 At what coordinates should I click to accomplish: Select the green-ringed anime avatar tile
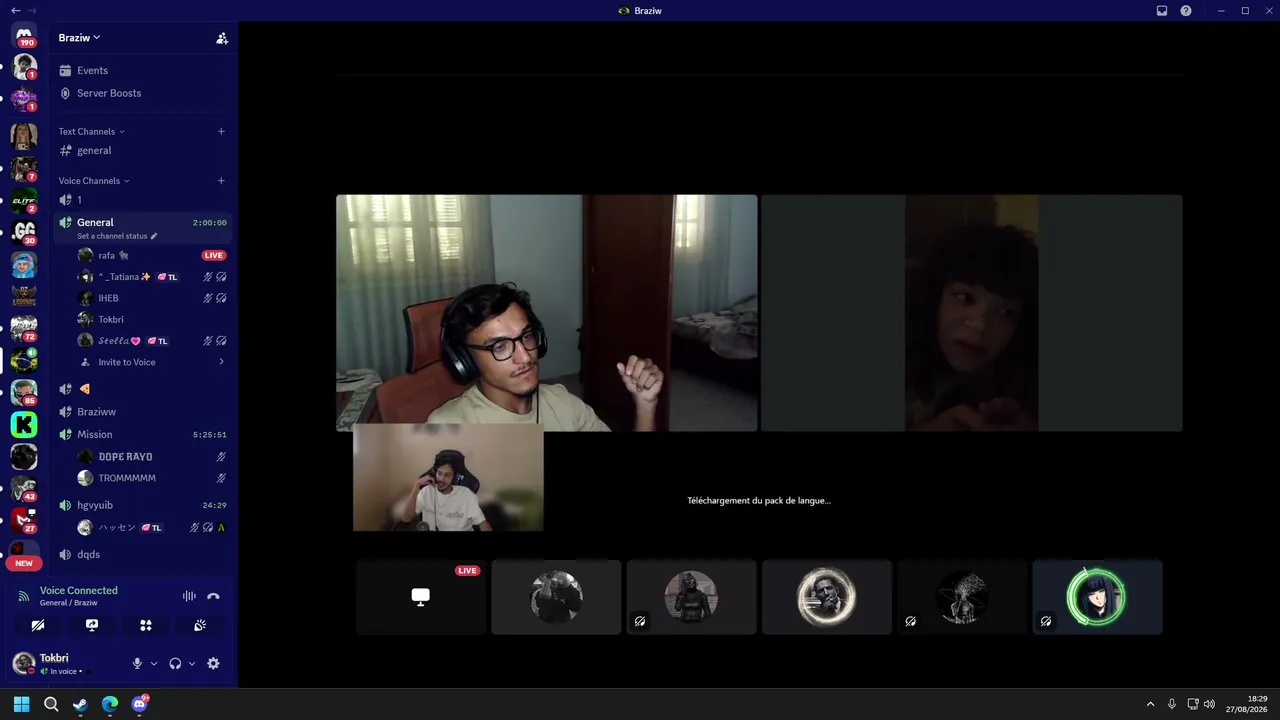pos(1097,597)
